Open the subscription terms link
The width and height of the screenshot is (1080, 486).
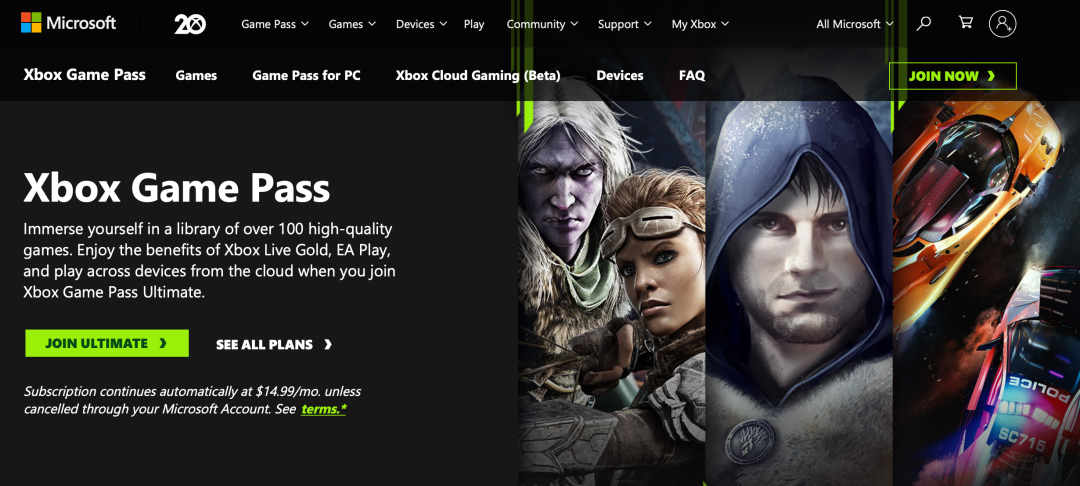tap(324, 409)
